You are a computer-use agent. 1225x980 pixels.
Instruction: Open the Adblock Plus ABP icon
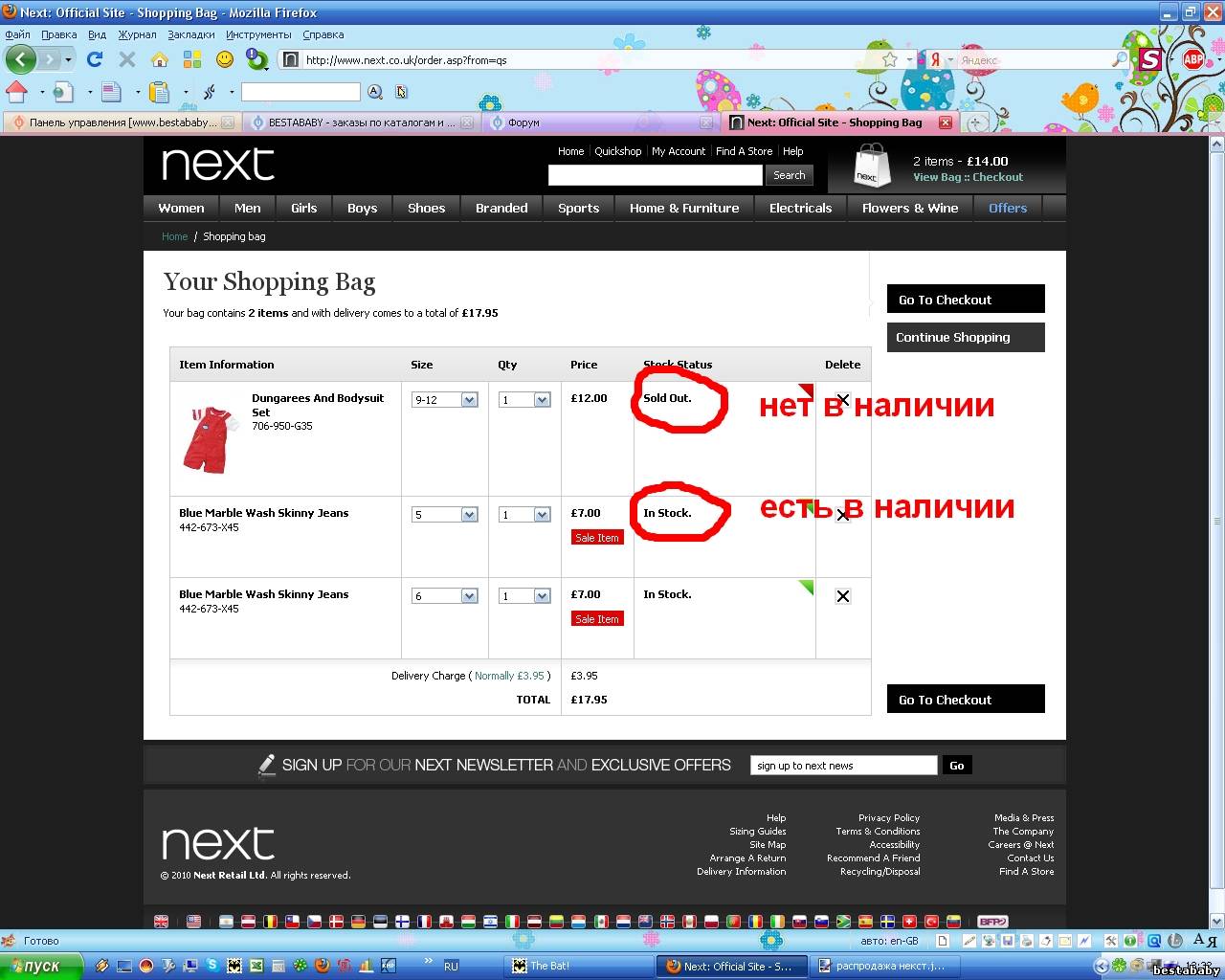pyautogui.click(x=1193, y=59)
